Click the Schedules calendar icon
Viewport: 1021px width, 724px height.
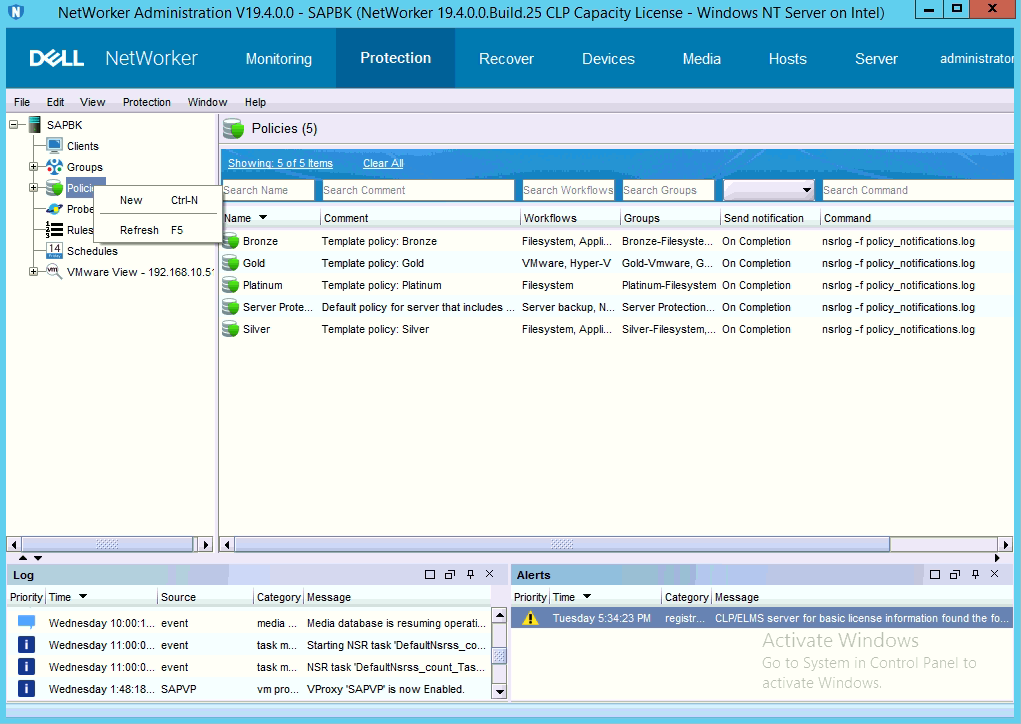click(x=55, y=251)
